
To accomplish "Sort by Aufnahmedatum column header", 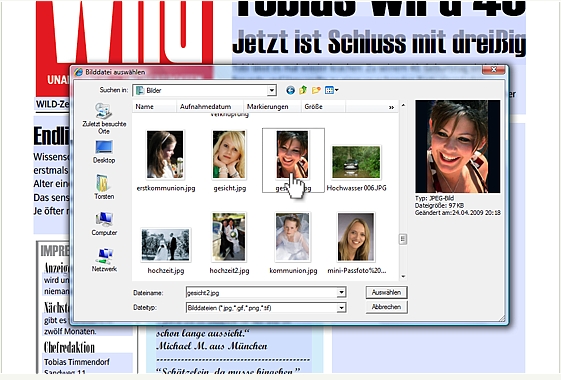I will pyautogui.click(x=210, y=107).
